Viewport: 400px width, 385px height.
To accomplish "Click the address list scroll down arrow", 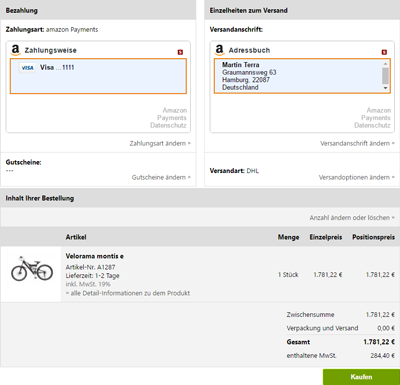I will pos(385,88).
